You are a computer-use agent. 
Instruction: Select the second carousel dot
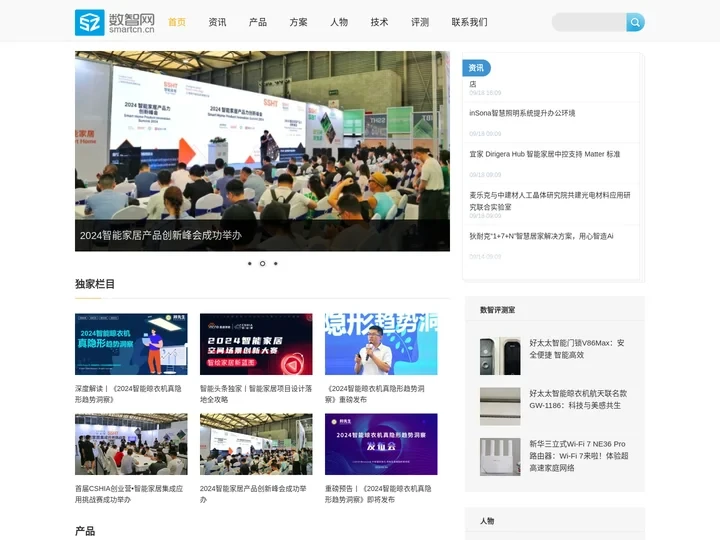[x=262, y=264]
